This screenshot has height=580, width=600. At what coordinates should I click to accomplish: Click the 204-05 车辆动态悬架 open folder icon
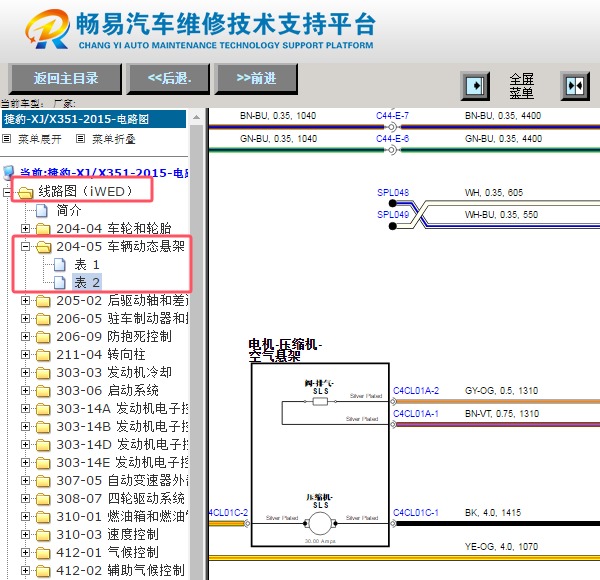coord(43,247)
